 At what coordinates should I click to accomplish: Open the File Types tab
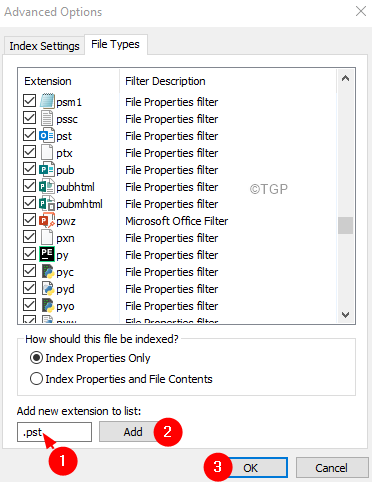point(115,44)
